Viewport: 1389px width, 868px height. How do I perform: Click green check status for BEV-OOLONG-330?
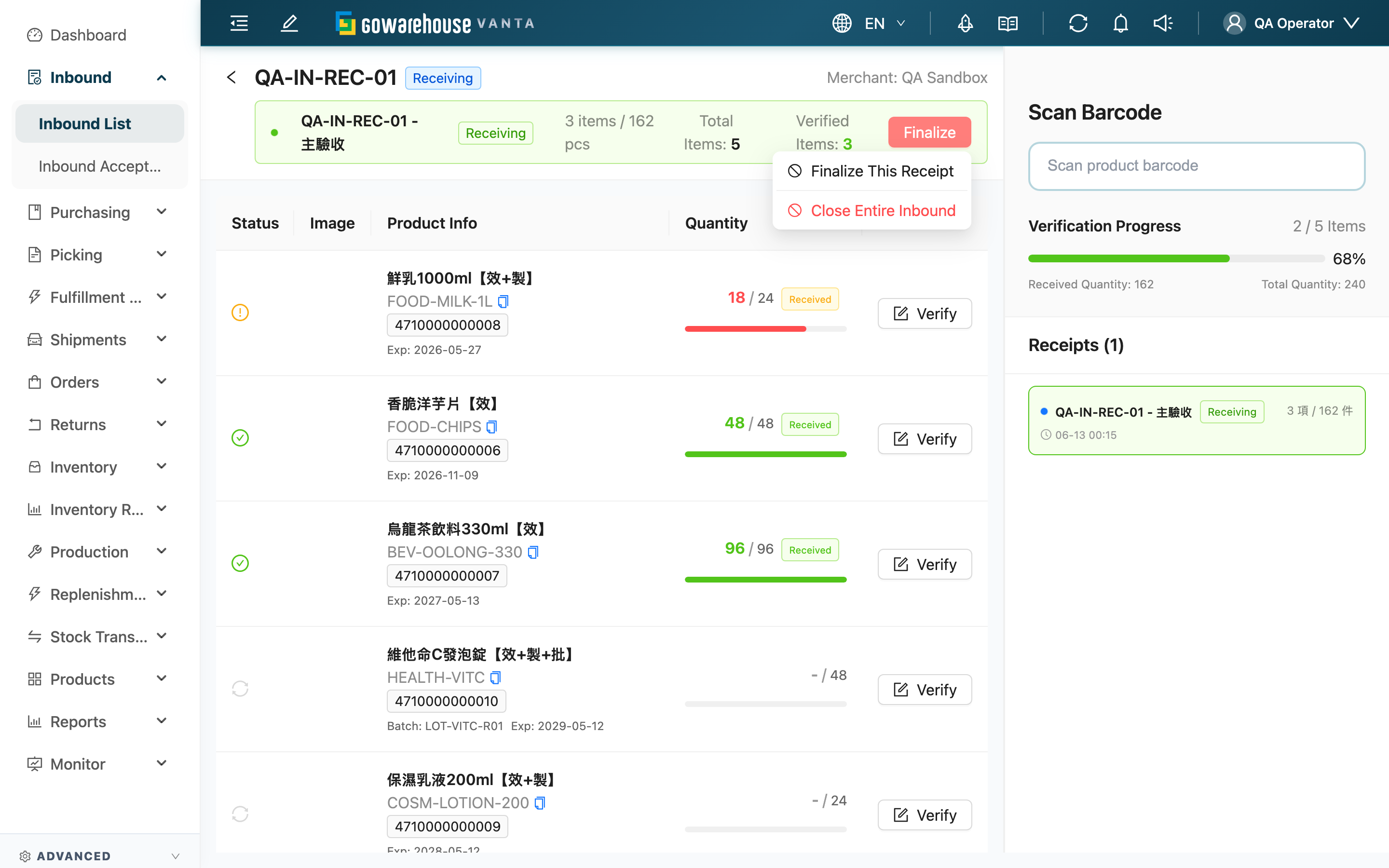point(240,563)
